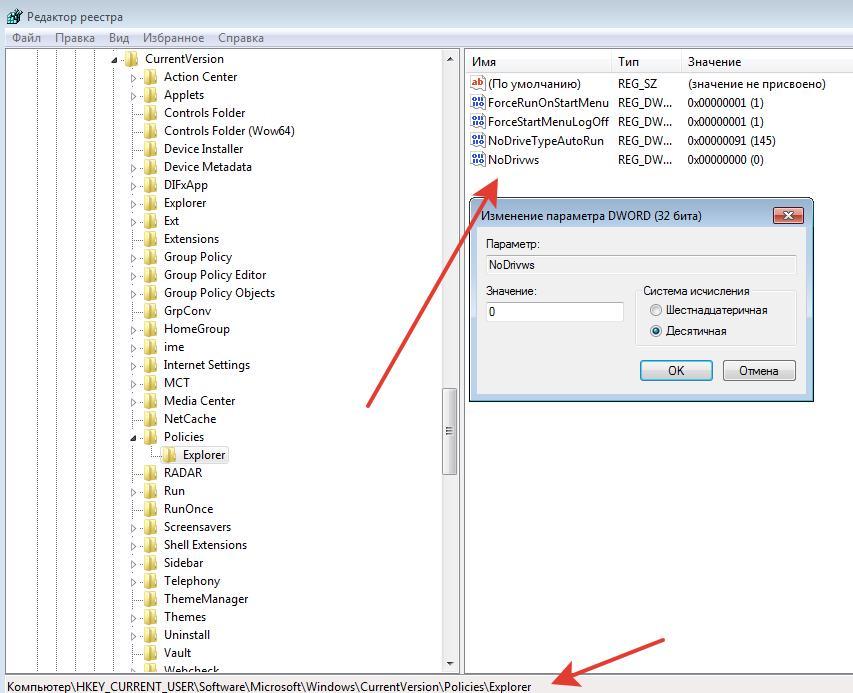Image resolution: width=853 pixels, height=693 pixels.
Task: Click the DIFxApp folder icon
Action: [151, 185]
